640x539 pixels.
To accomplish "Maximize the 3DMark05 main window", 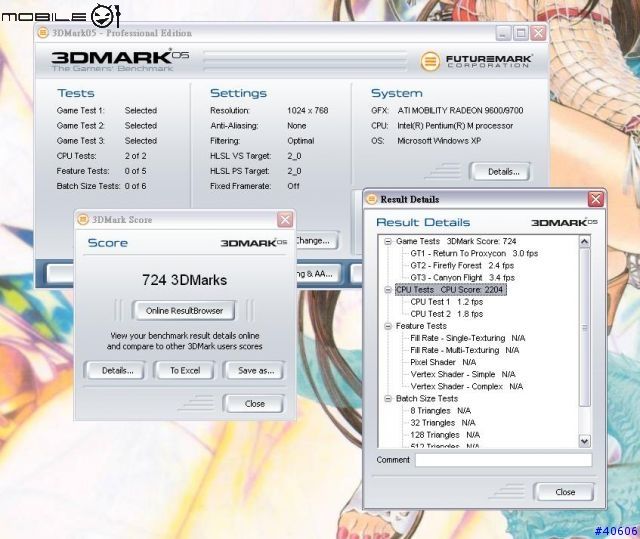I will point(521,33).
